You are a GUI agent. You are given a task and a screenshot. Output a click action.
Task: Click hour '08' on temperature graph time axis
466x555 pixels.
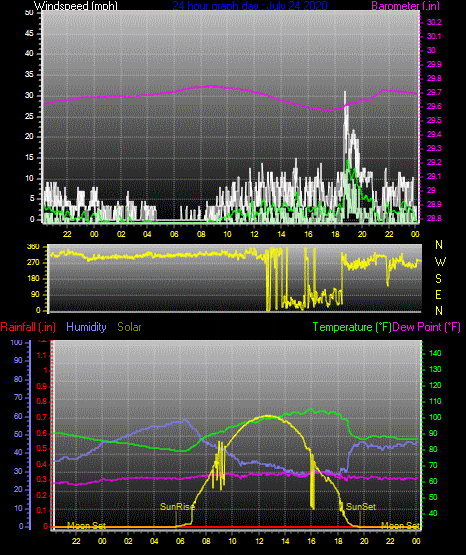[x=206, y=541]
